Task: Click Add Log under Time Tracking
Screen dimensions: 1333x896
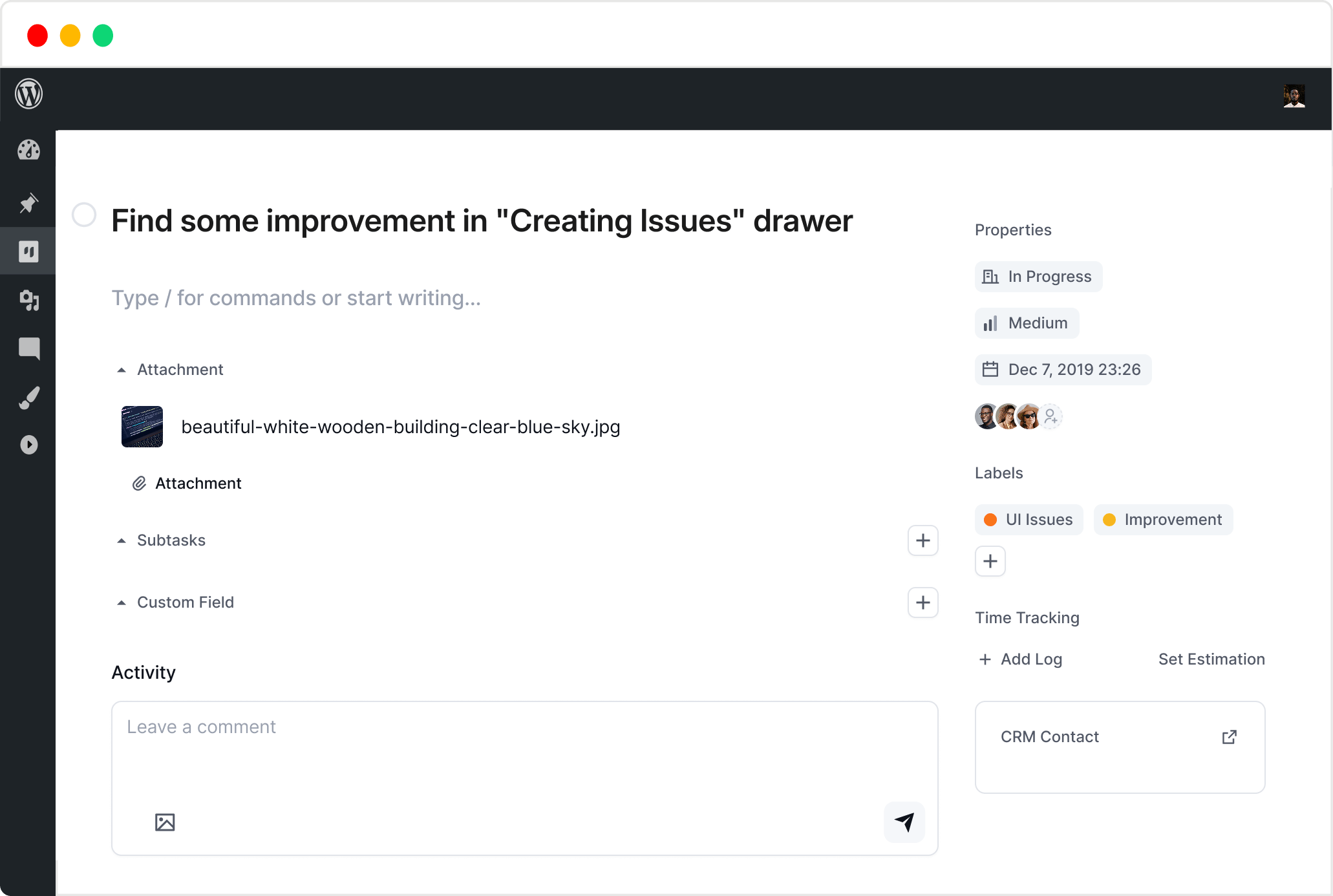Action: pos(1021,659)
